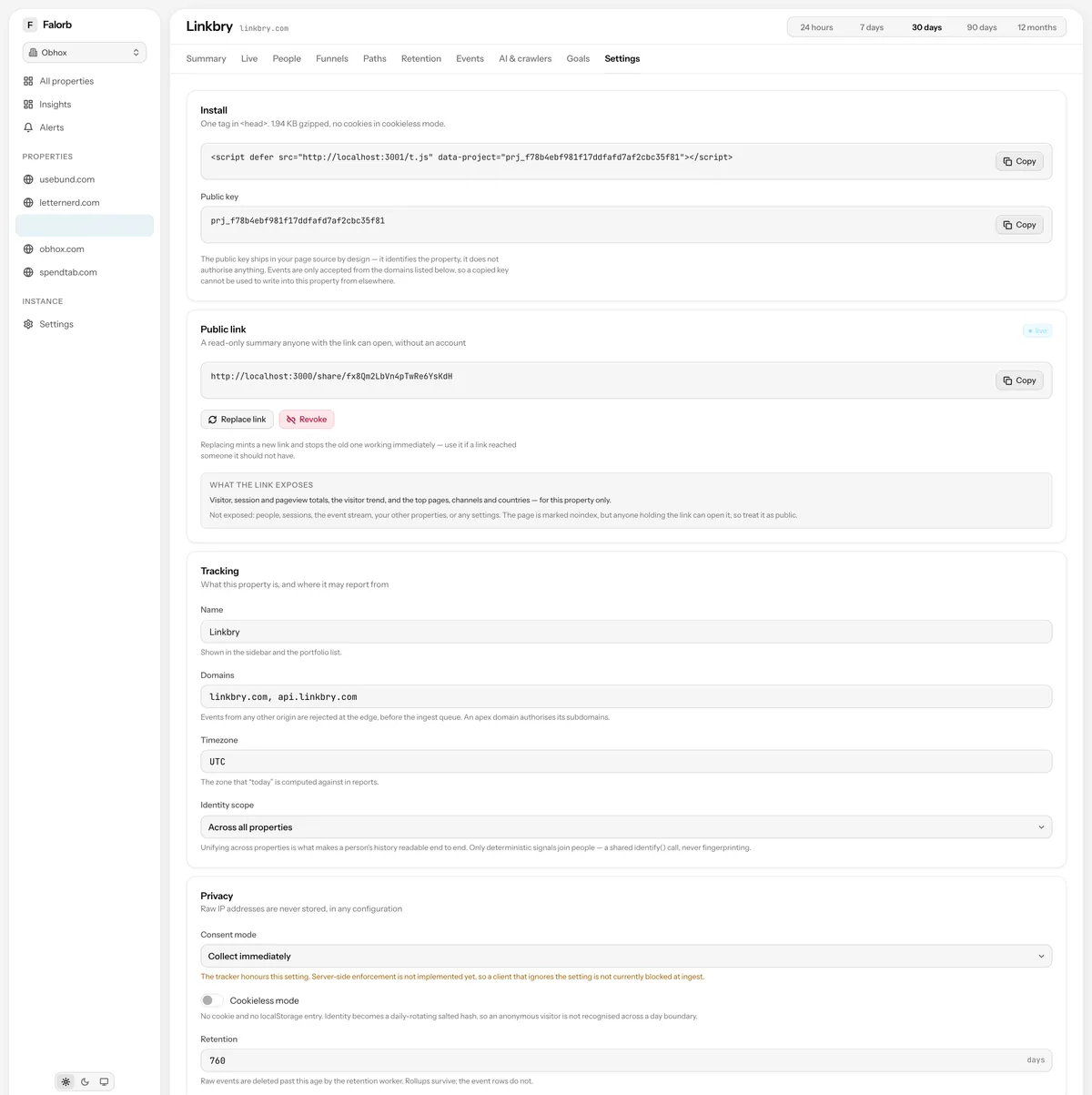Open the Obhox workspace dropdown
Image resolution: width=1092 pixels, height=1095 pixels.
click(85, 53)
